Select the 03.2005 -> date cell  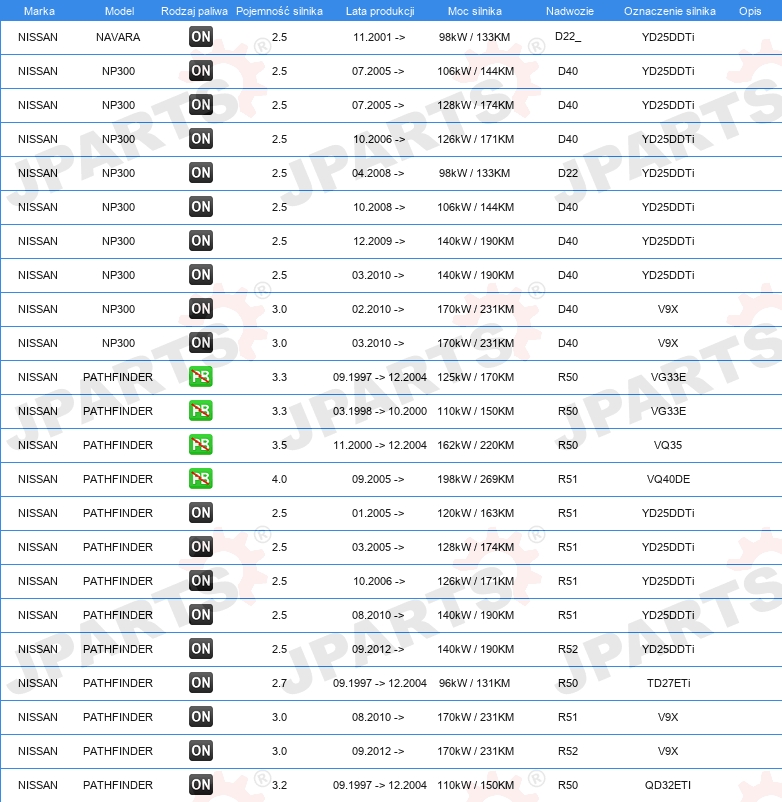point(378,547)
